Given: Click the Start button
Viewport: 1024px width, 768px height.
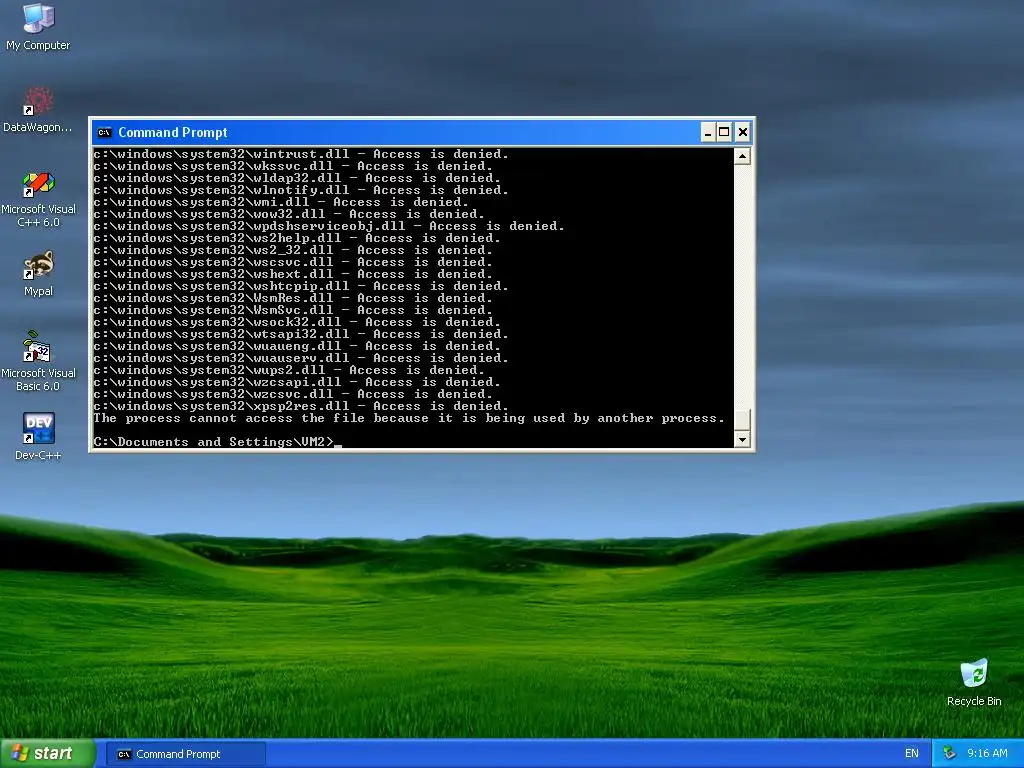Looking at the screenshot, I should point(48,754).
